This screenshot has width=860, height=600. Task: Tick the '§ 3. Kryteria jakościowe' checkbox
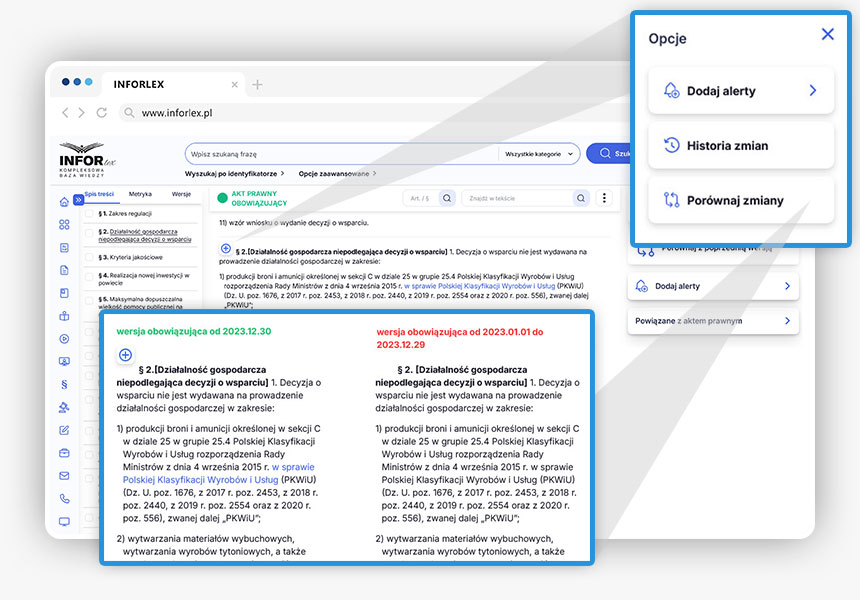[x=89, y=257]
